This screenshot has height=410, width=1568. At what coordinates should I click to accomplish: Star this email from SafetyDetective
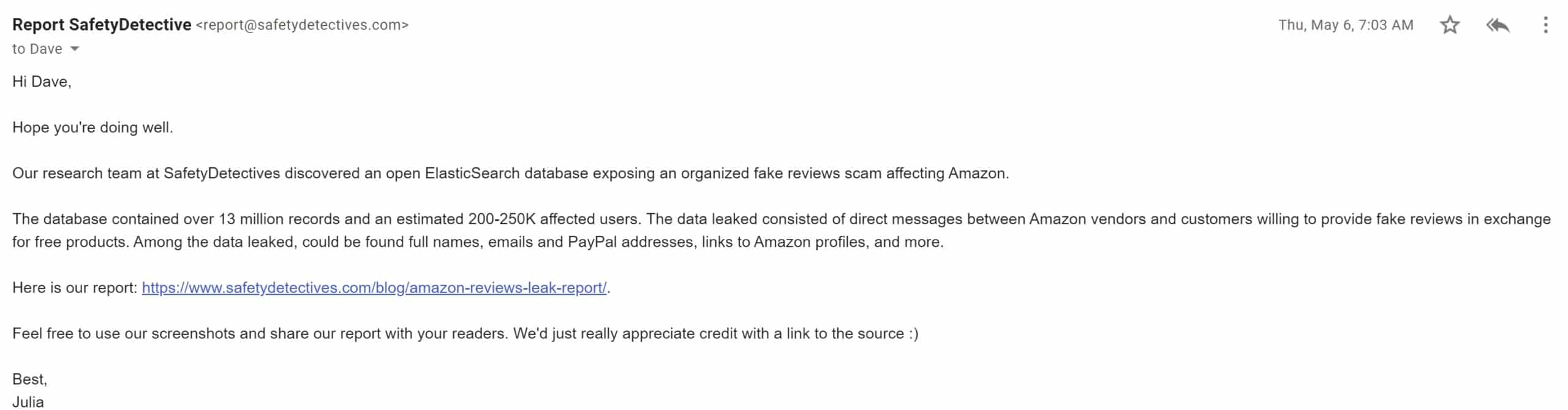[1450, 25]
